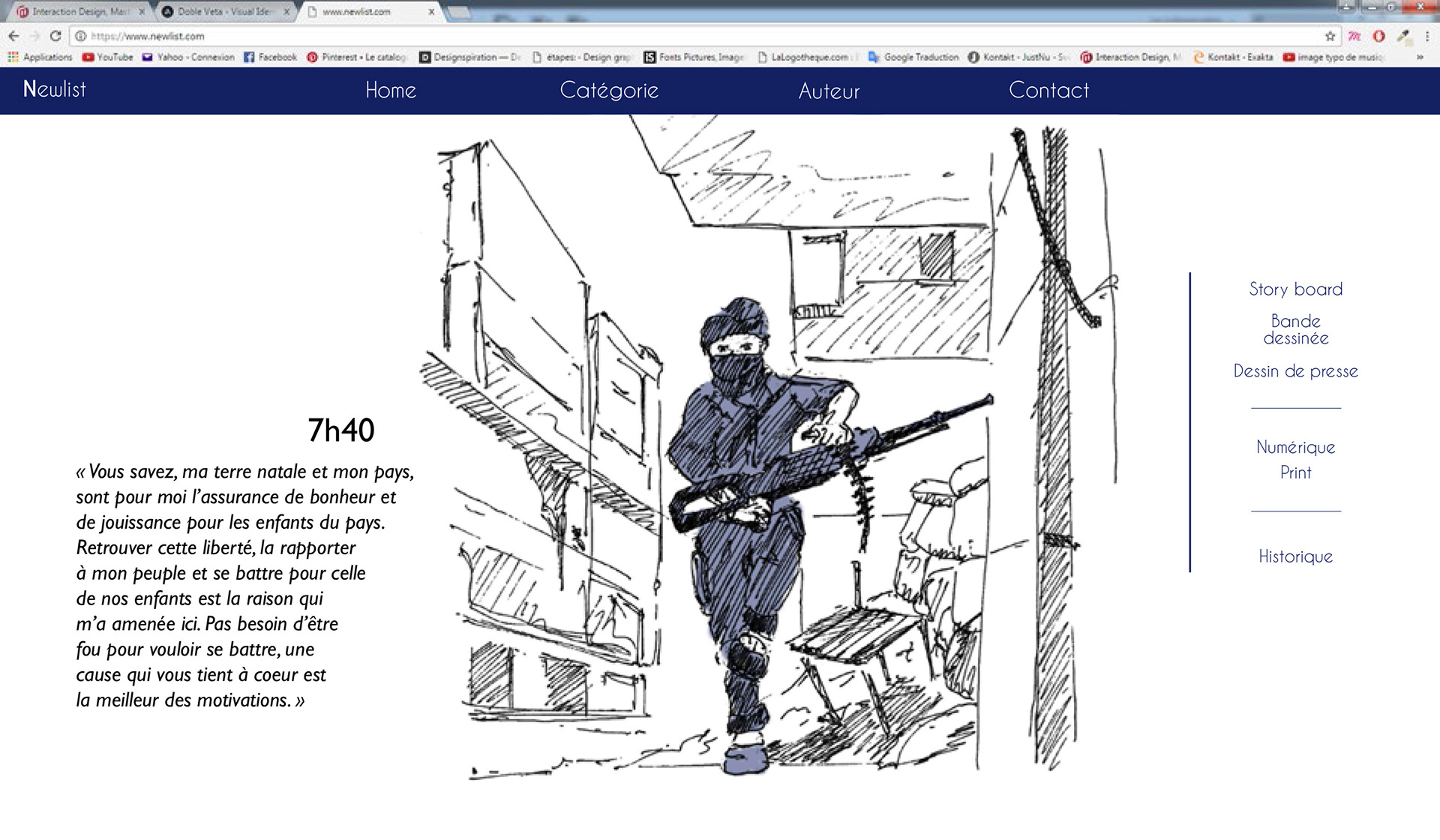1440x840 pixels.
Task: Click the pink M extension icon
Action: coord(1354,36)
